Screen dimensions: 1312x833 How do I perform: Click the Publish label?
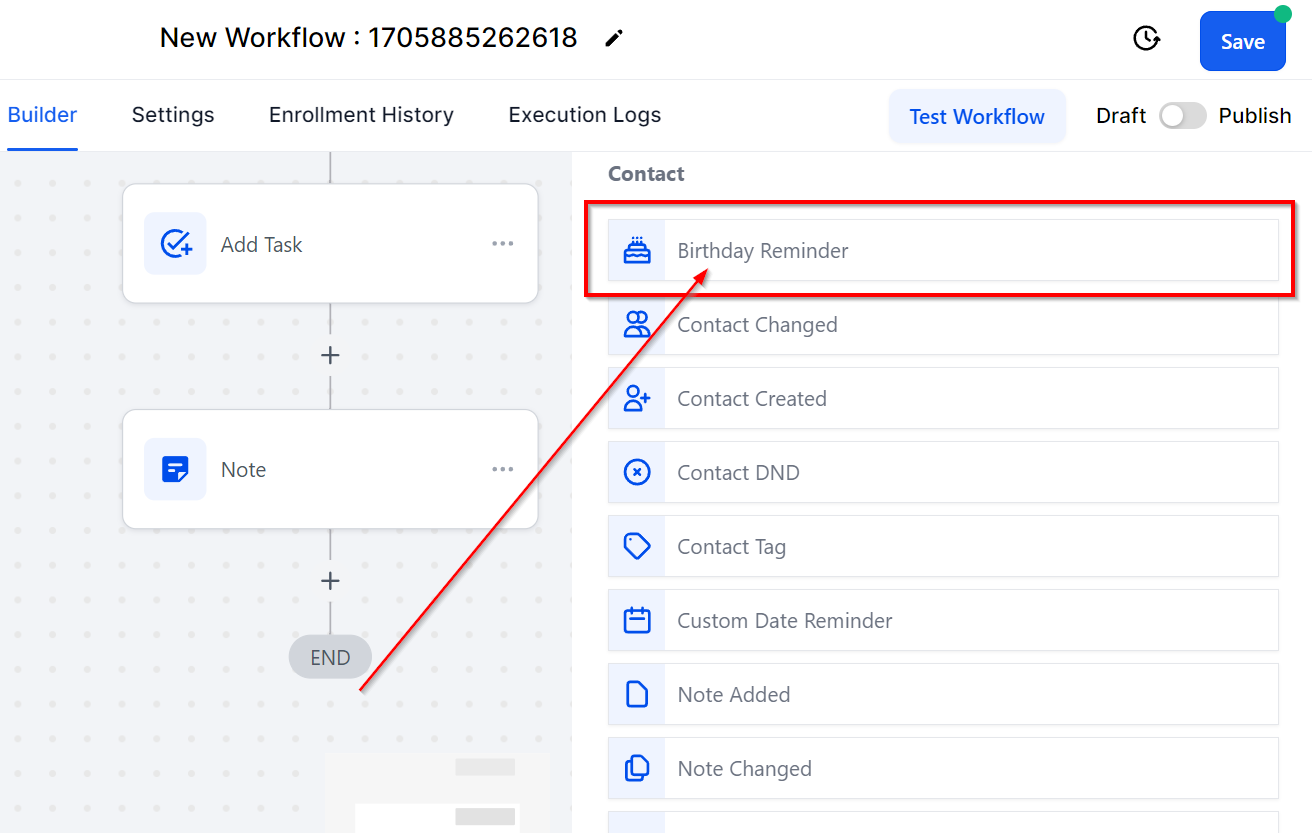pyautogui.click(x=1255, y=116)
